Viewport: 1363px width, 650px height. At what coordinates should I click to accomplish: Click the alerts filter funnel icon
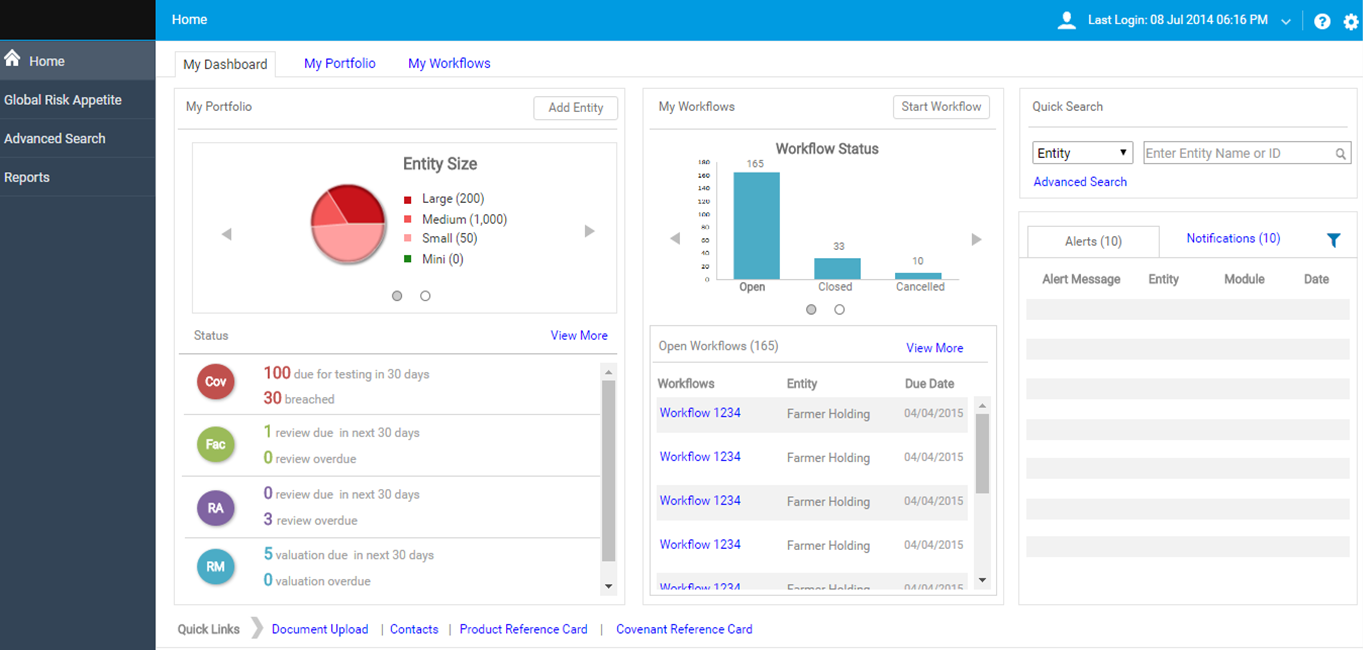coord(1333,240)
